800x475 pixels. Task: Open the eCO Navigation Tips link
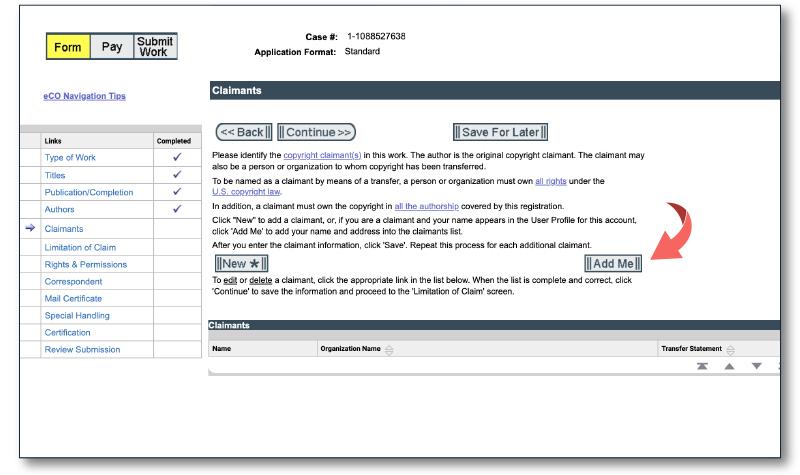[x=84, y=96]
